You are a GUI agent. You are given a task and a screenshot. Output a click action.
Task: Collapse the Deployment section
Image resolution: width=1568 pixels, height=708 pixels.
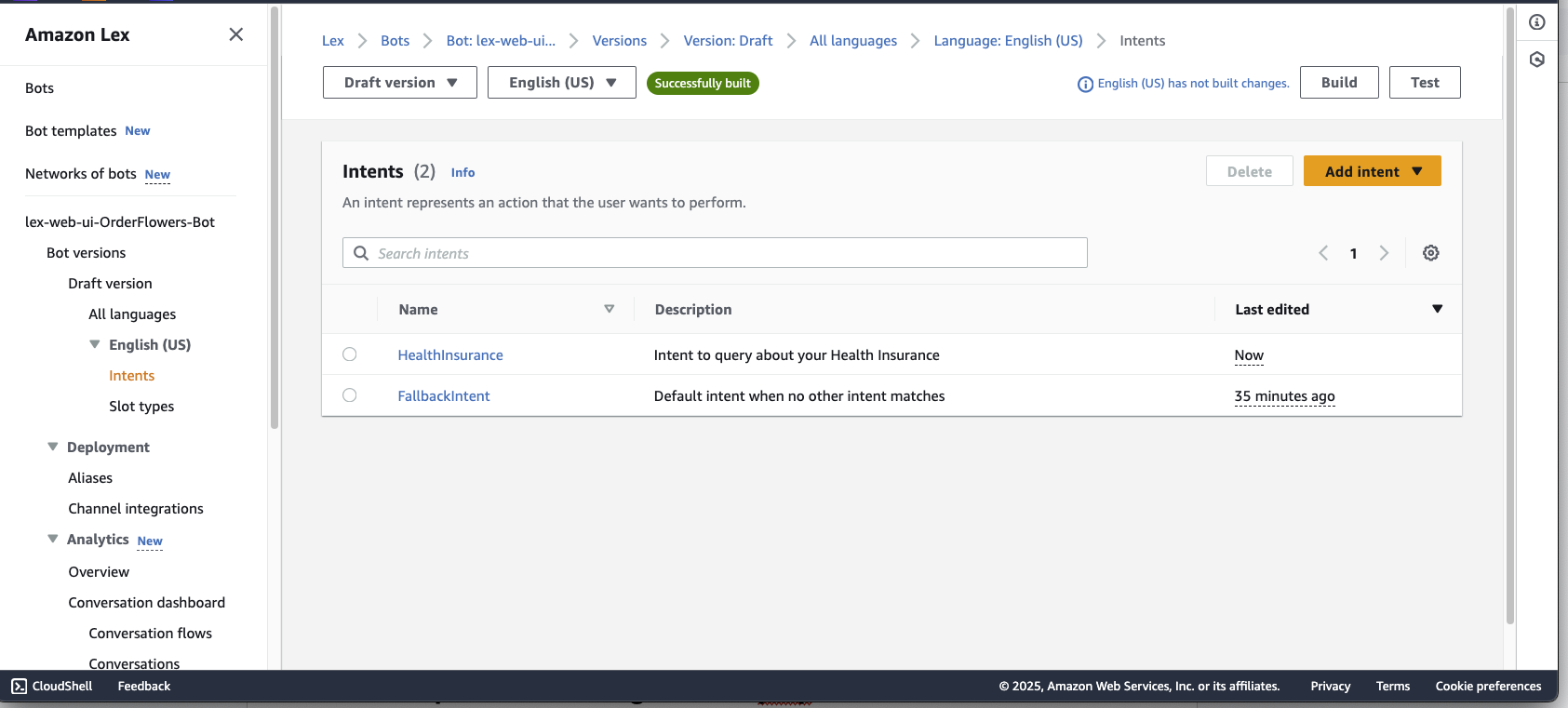(x=53, y=447)
